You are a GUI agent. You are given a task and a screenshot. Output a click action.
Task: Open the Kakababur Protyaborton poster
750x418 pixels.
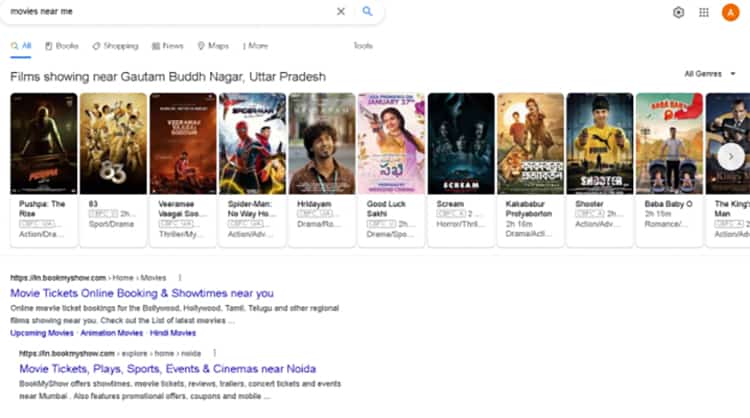[x=530, y=143]
